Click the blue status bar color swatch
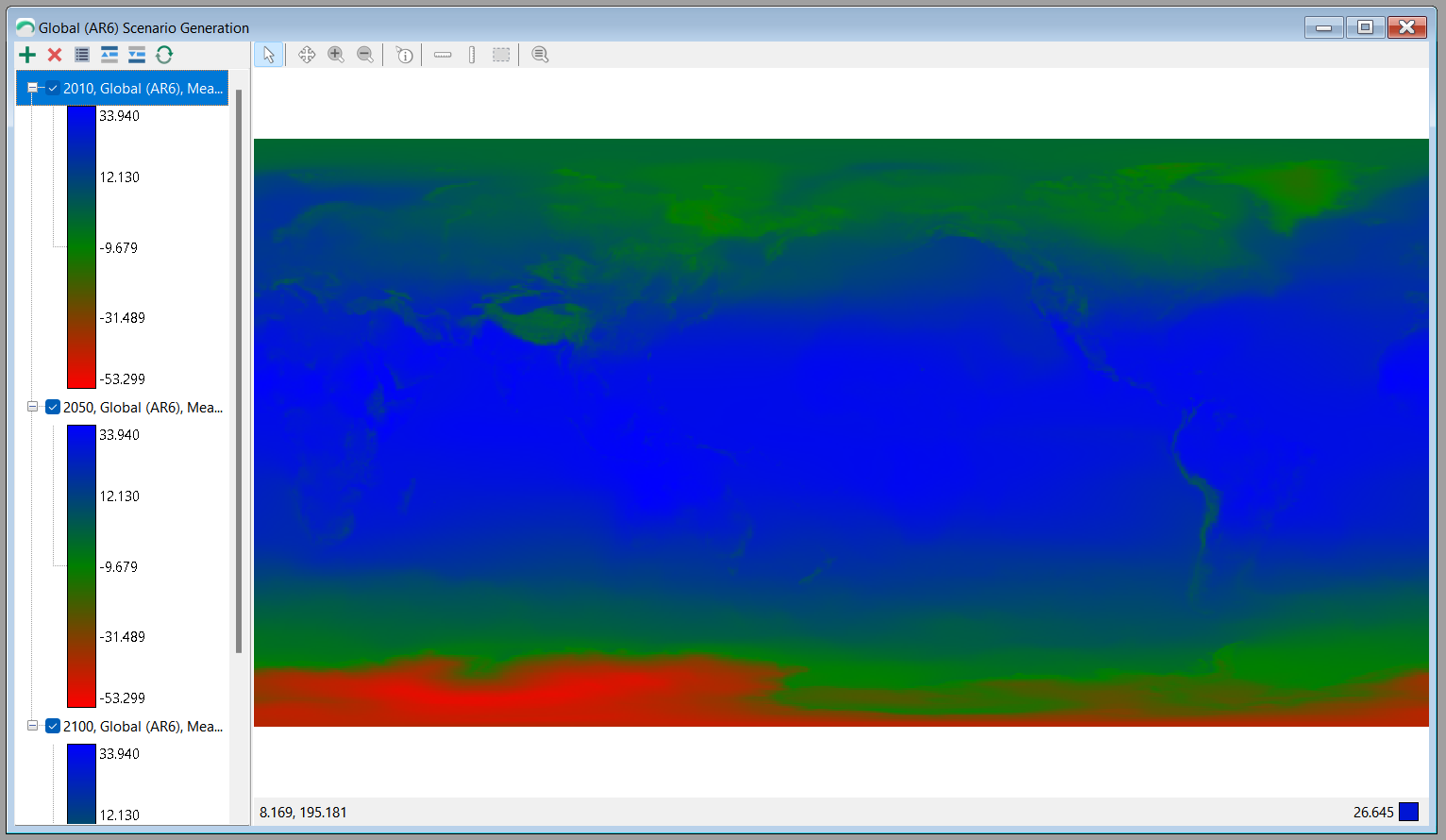1446x840 pixels. (1408, 812)
